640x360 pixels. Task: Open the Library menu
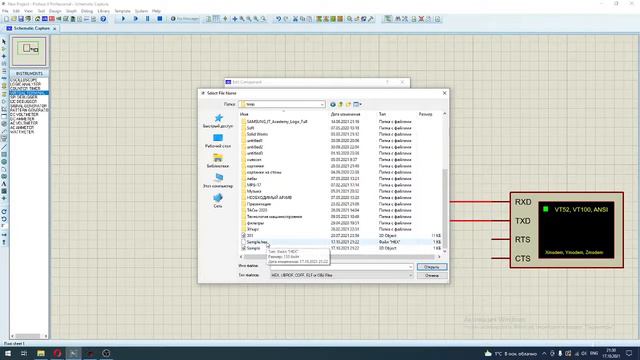(103, 11)
